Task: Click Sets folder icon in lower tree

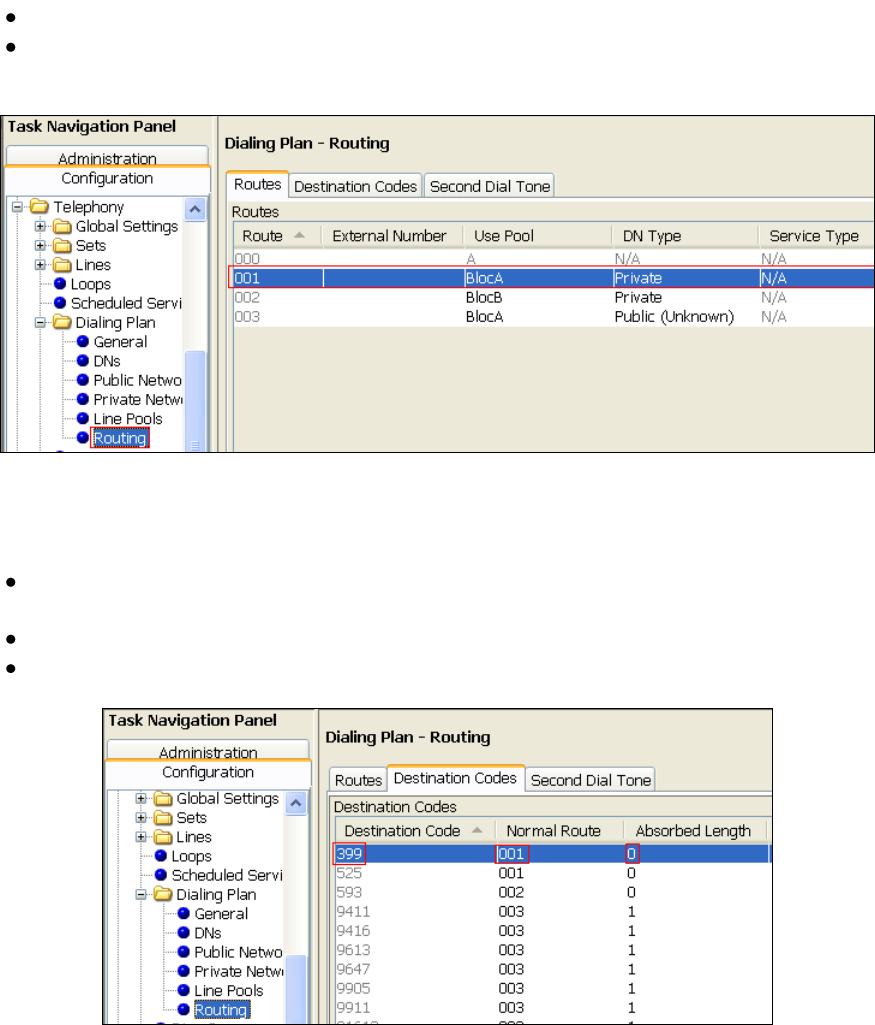Action: tap(163, 818)
